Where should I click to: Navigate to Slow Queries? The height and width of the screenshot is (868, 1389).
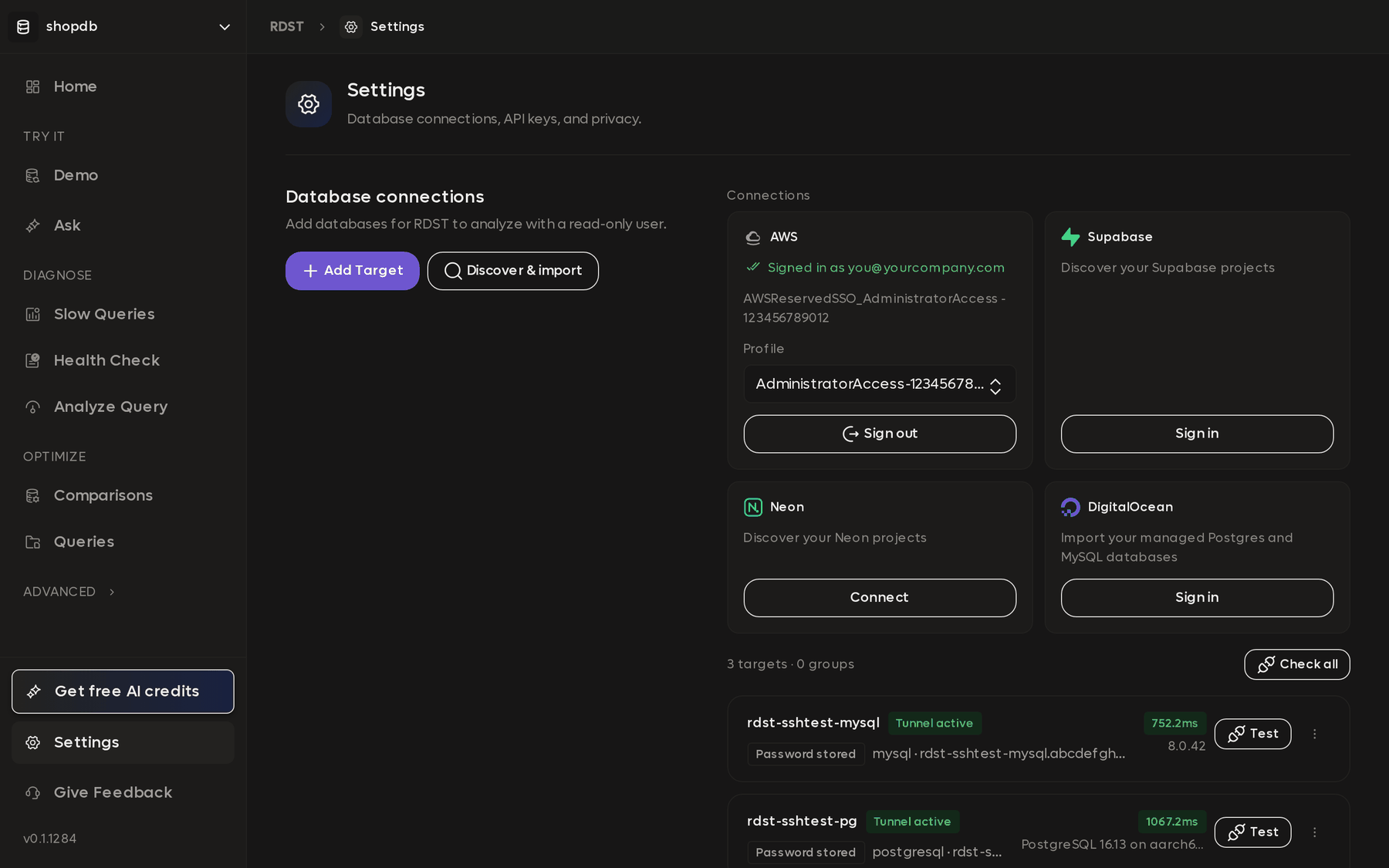pos(123,314)
